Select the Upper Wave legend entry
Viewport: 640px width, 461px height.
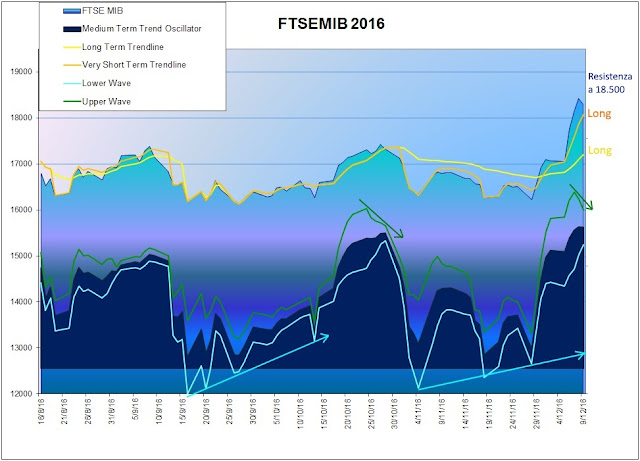pyautogui.click(x=97, y=102)
